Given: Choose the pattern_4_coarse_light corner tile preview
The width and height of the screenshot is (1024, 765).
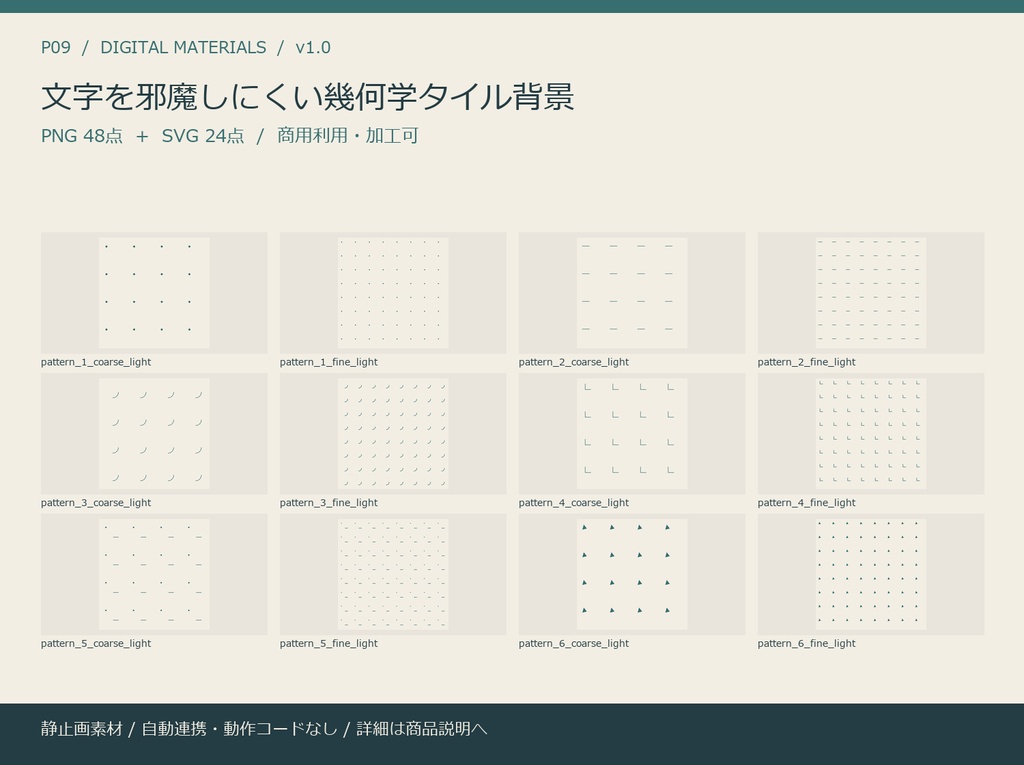Looking at the screenshot, I should pos(632,433).
